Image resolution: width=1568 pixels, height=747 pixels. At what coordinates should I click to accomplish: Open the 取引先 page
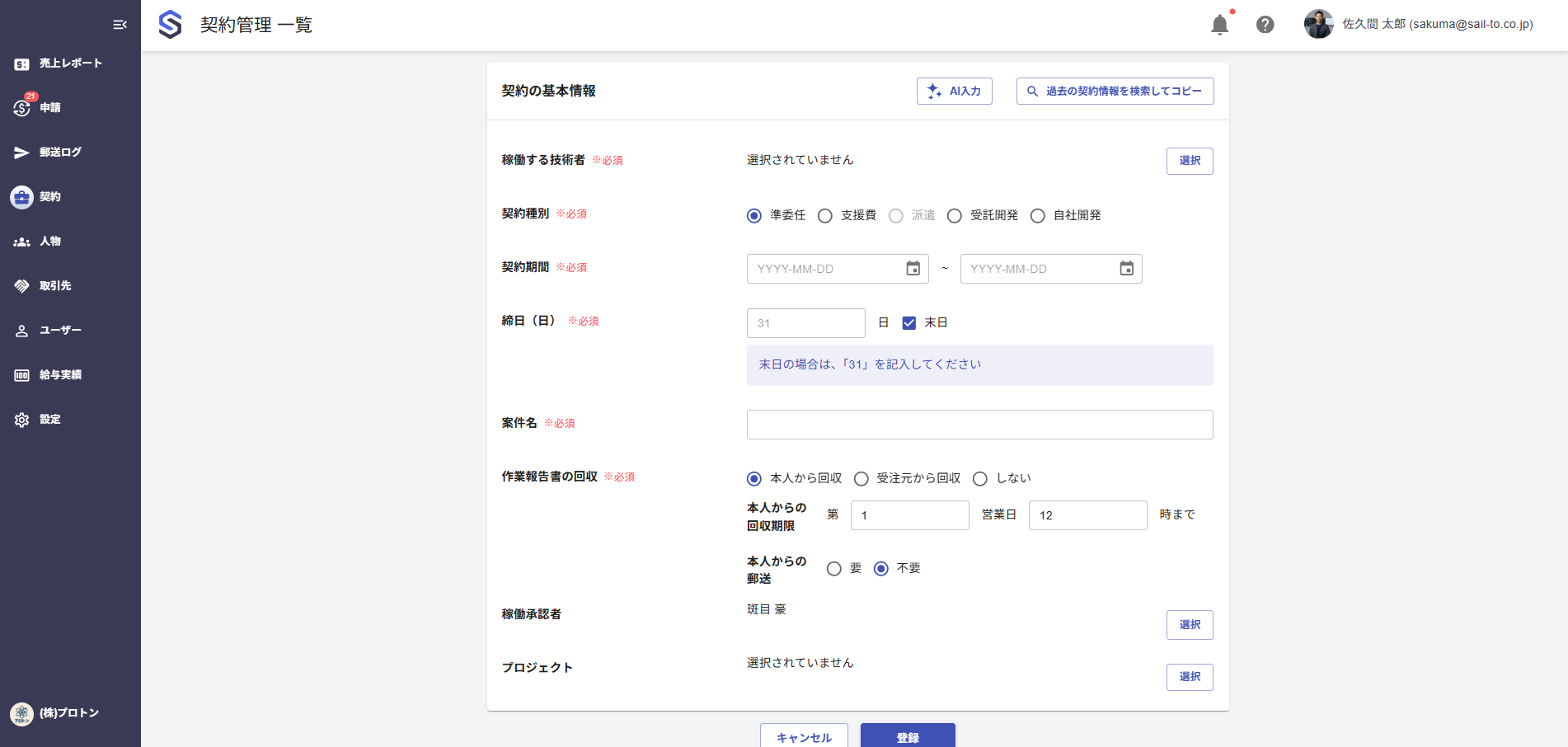point(54,285)
